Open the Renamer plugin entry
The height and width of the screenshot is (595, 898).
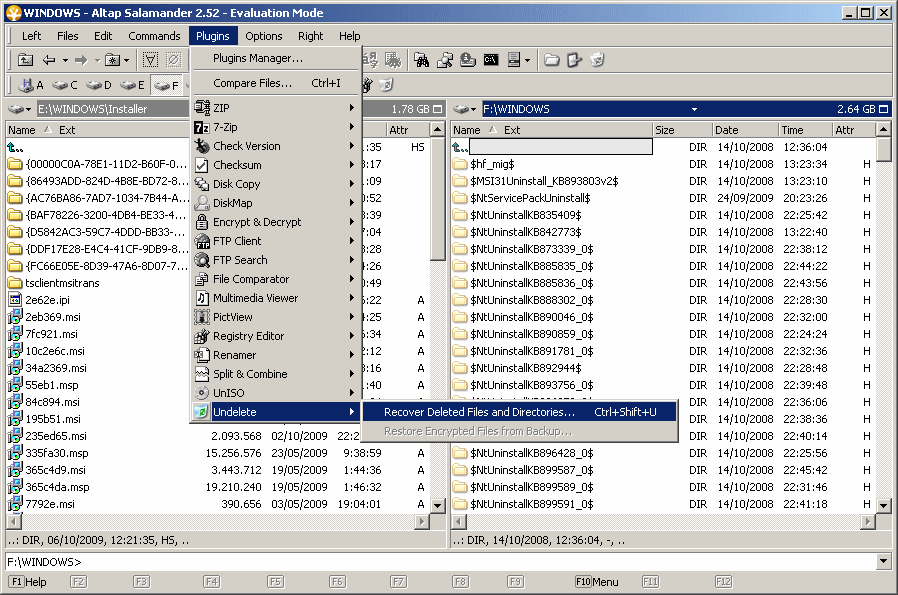pyautogui.click(x=275, y=354)
